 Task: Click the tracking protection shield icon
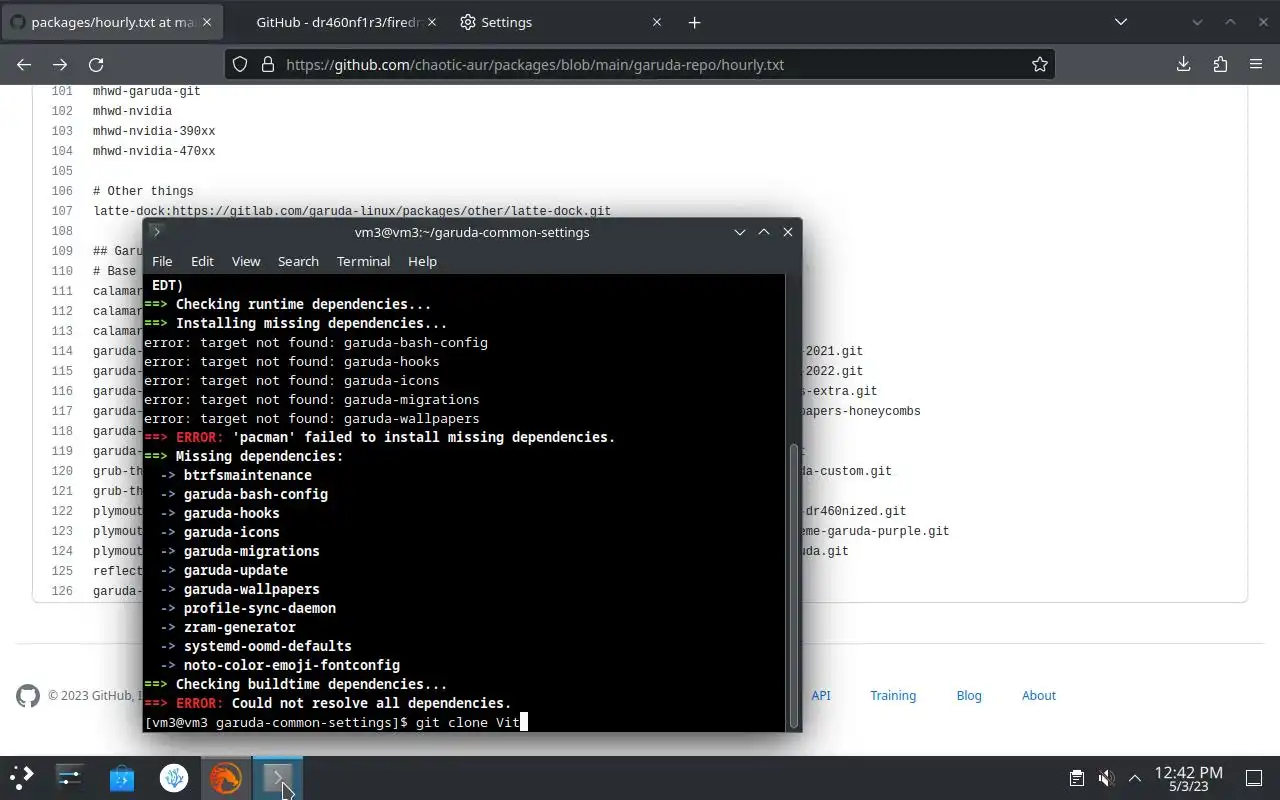click(x=240, y=64)
